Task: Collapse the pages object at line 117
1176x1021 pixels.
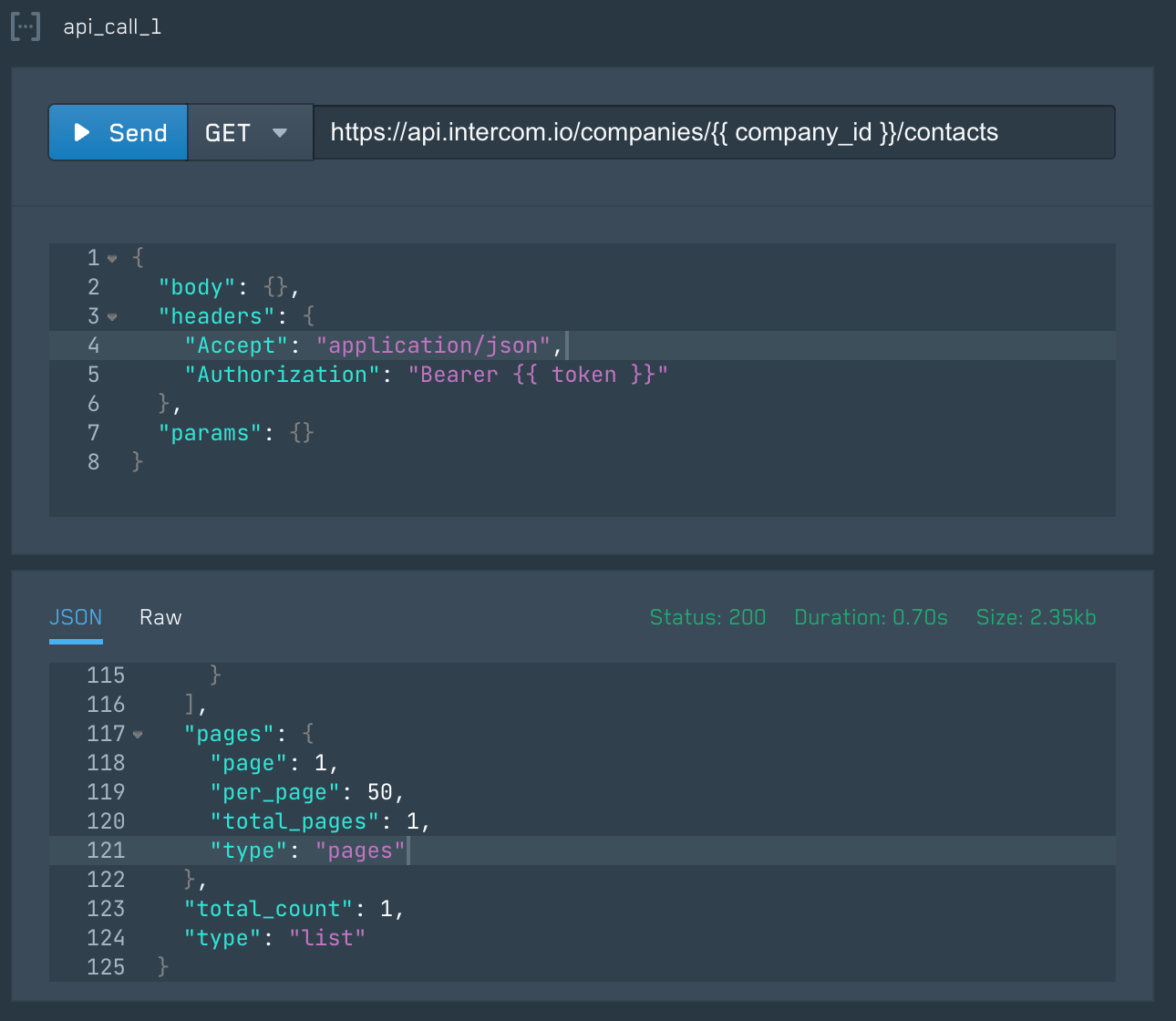Action: (x=138, y=734)
